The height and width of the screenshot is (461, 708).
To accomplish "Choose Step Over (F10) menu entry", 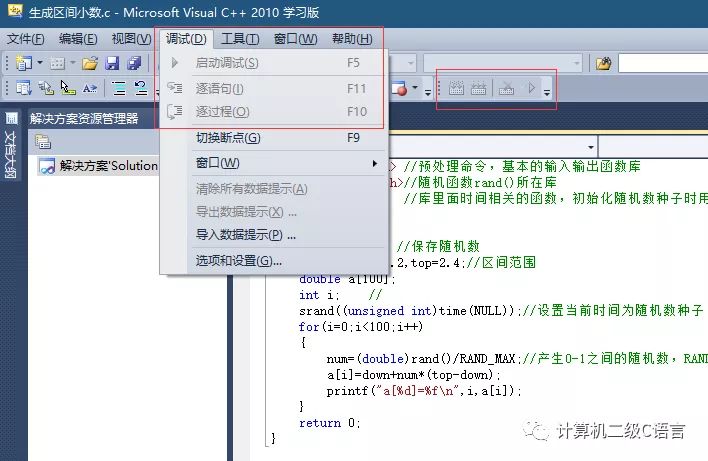I will point(274,112).
